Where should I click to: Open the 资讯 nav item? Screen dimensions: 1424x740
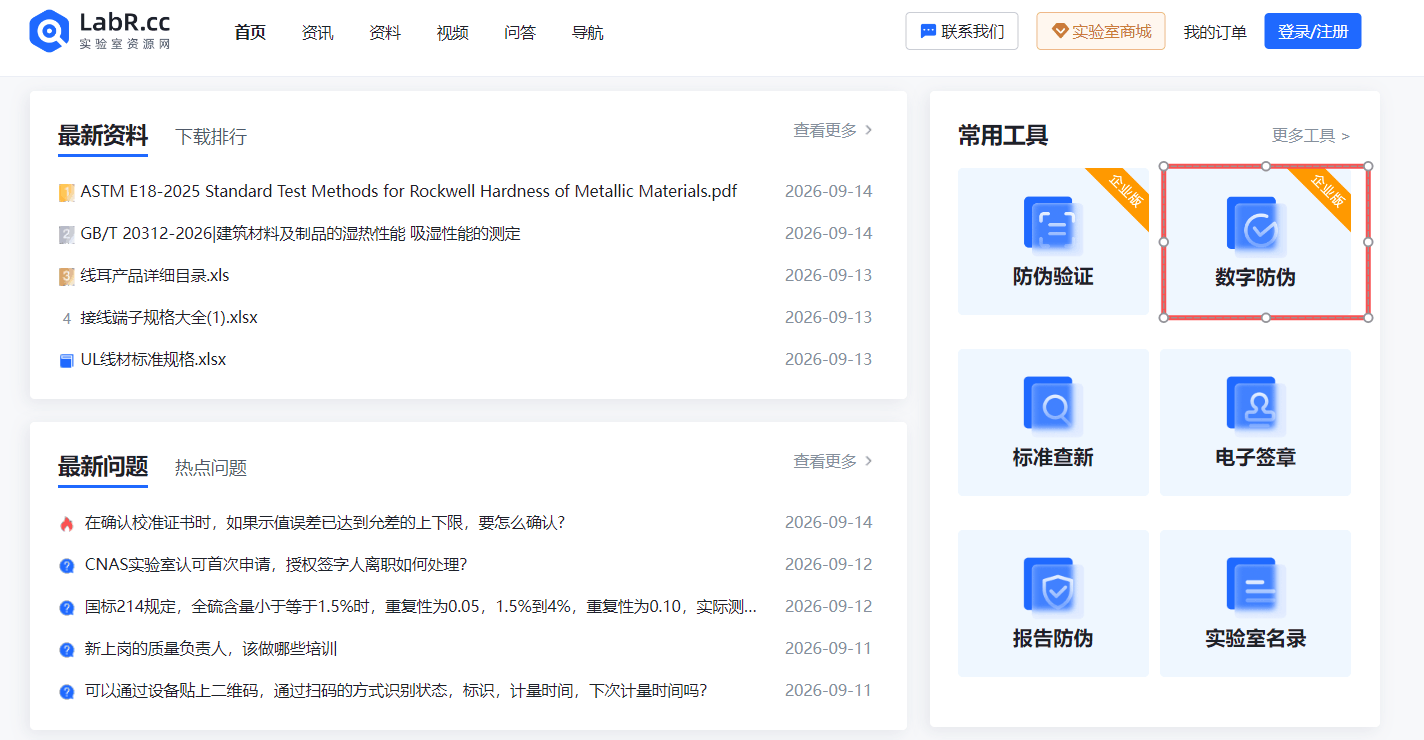[317, 32]
